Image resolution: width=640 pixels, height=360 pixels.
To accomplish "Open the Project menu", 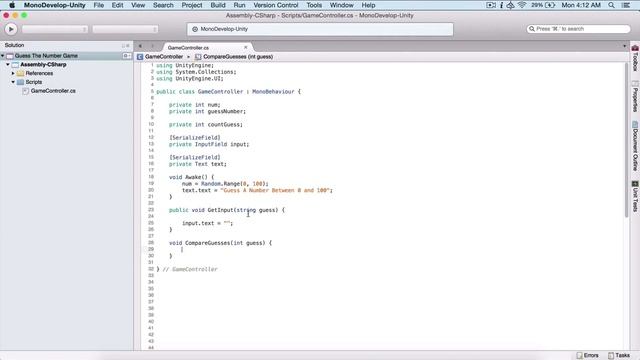I will pos(192,5).
